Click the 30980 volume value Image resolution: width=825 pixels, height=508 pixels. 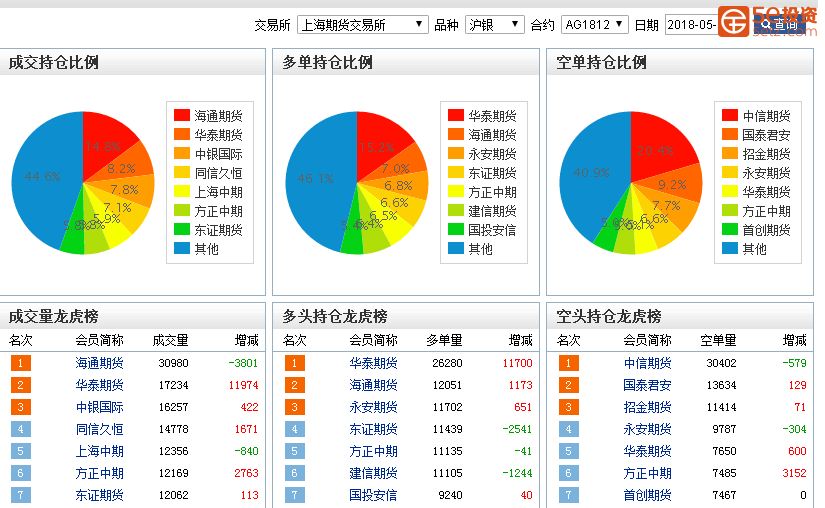(x=173, y=363)
